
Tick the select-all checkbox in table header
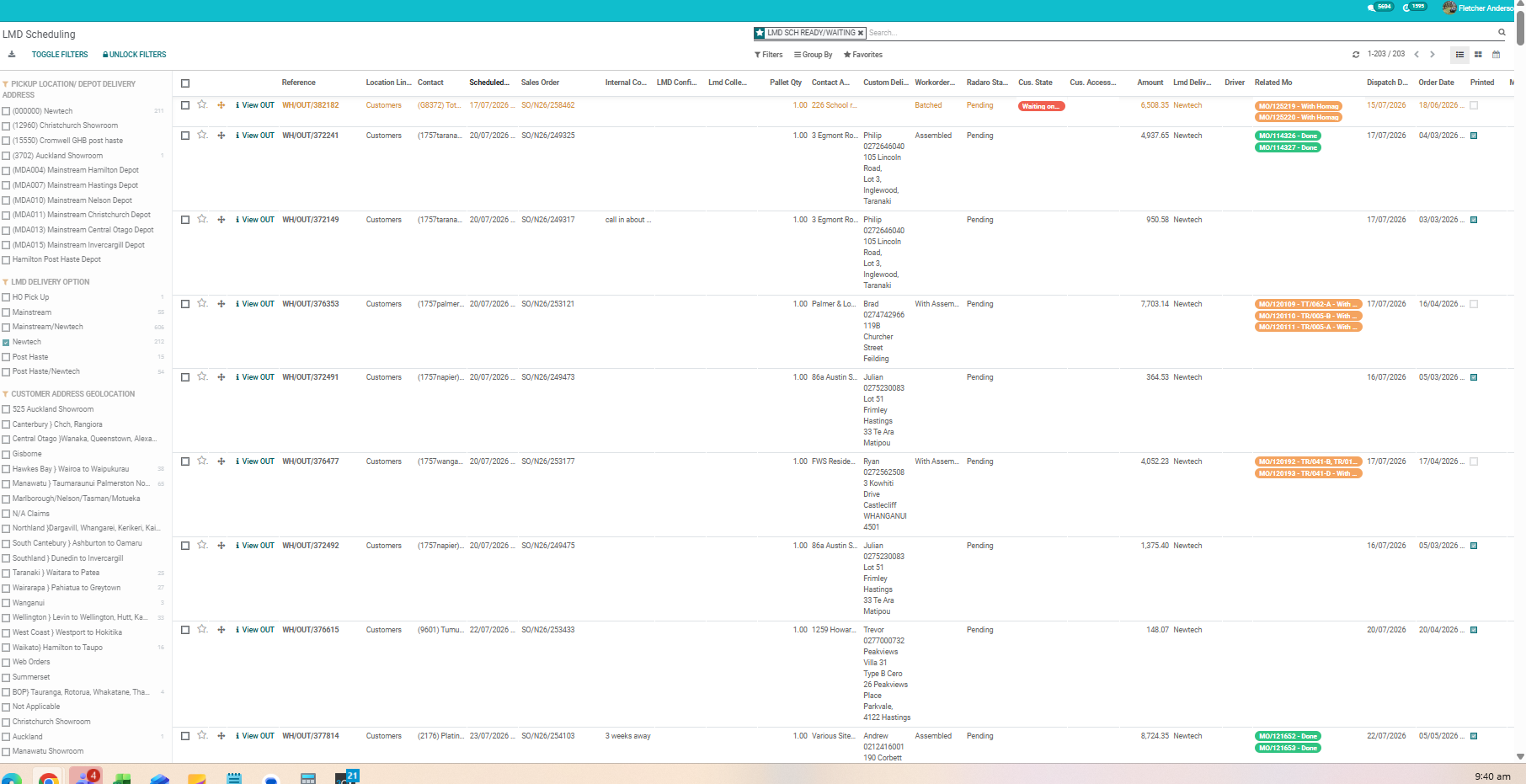[185, 83]
